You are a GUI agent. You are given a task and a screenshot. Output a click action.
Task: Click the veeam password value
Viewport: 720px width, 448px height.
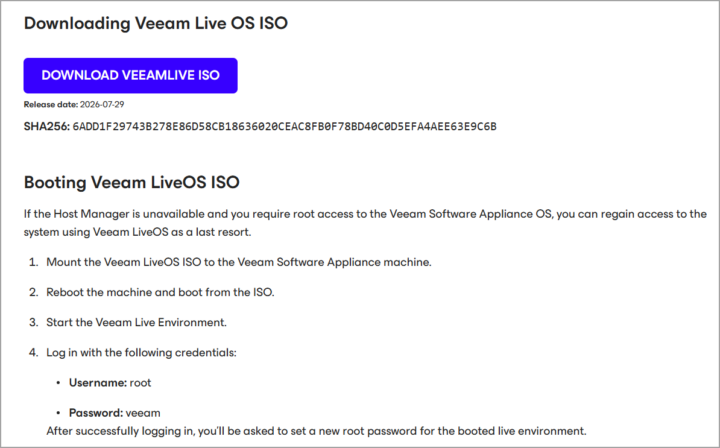pos(143,413)
